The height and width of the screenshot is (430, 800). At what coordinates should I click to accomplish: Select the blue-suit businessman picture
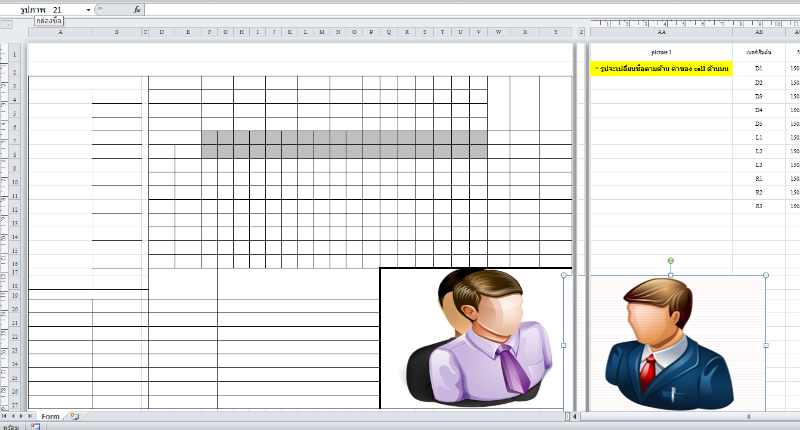pyautogui.click(x=669, y=343)
